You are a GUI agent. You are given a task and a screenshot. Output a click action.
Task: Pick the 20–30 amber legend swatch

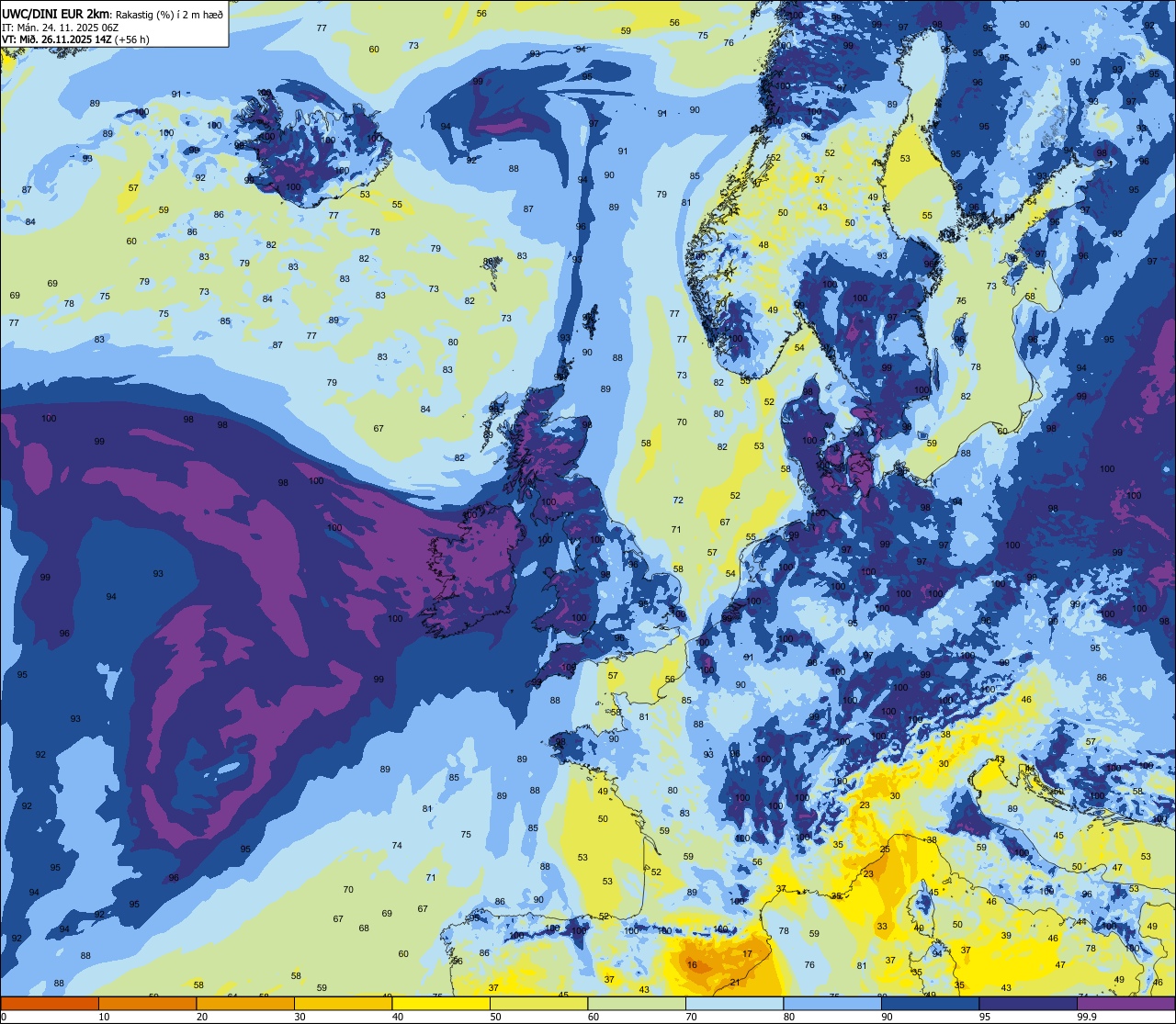(x=245, y=1003)
